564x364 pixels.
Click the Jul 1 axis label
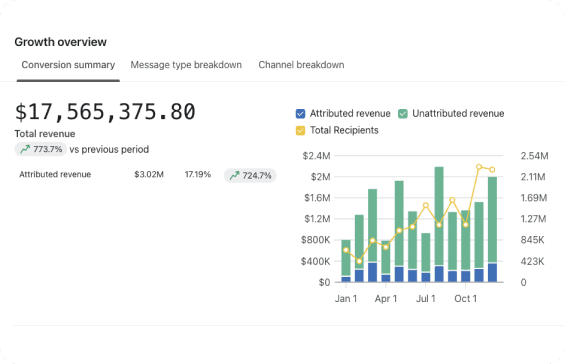[x=426, y=299]
